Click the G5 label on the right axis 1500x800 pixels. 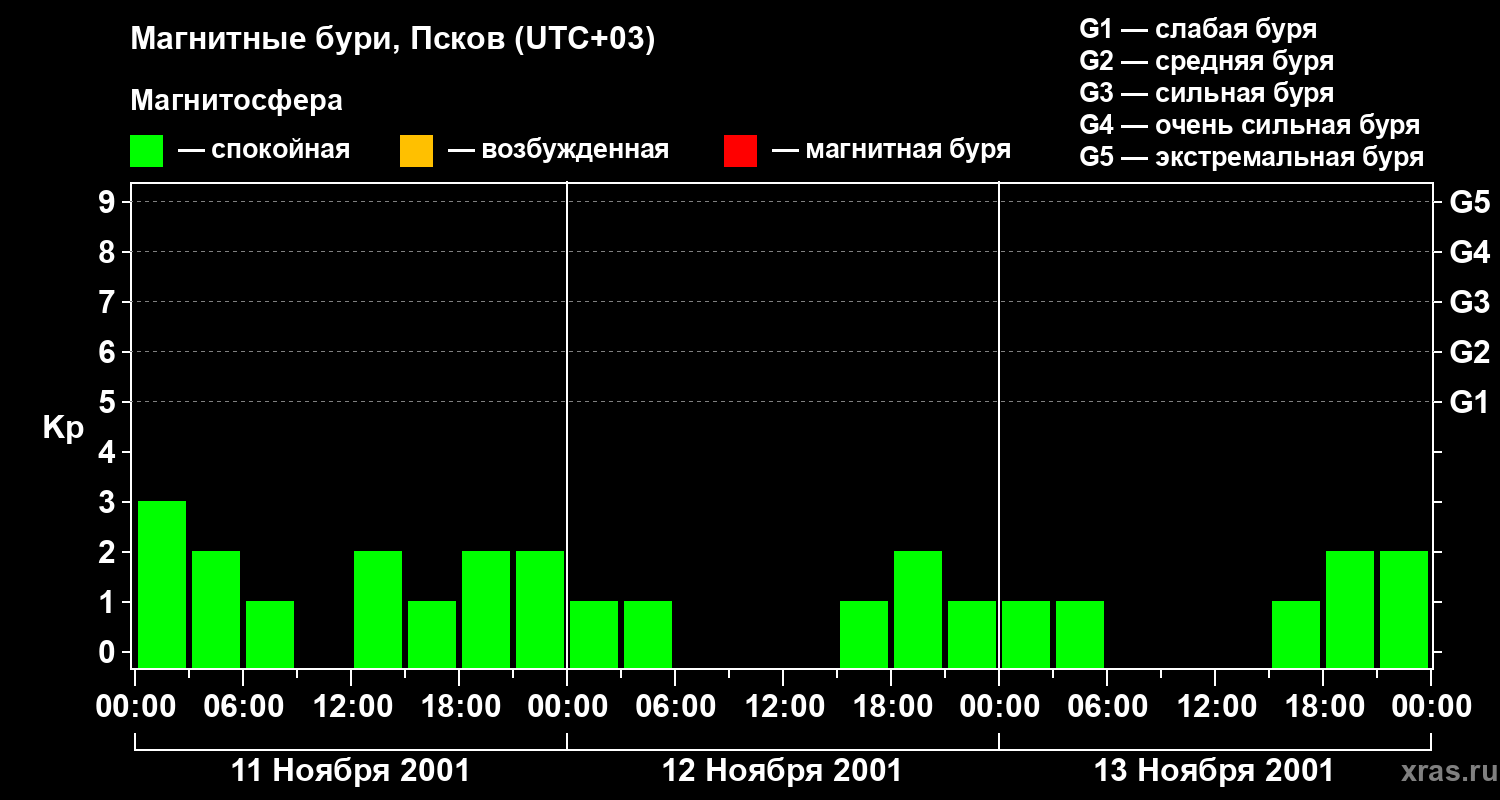1470,203
